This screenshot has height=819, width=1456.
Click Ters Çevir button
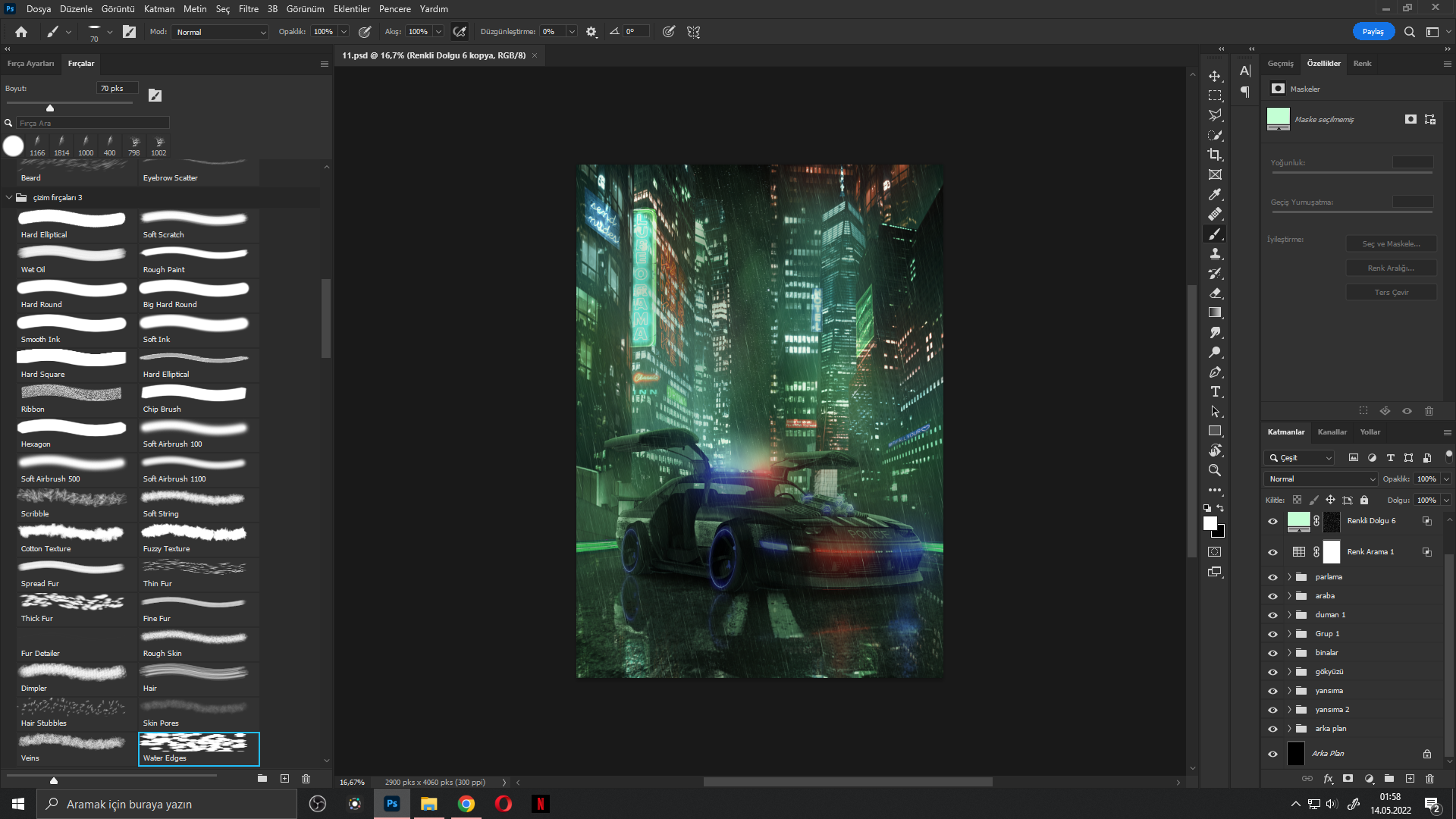pos(1392,293)
